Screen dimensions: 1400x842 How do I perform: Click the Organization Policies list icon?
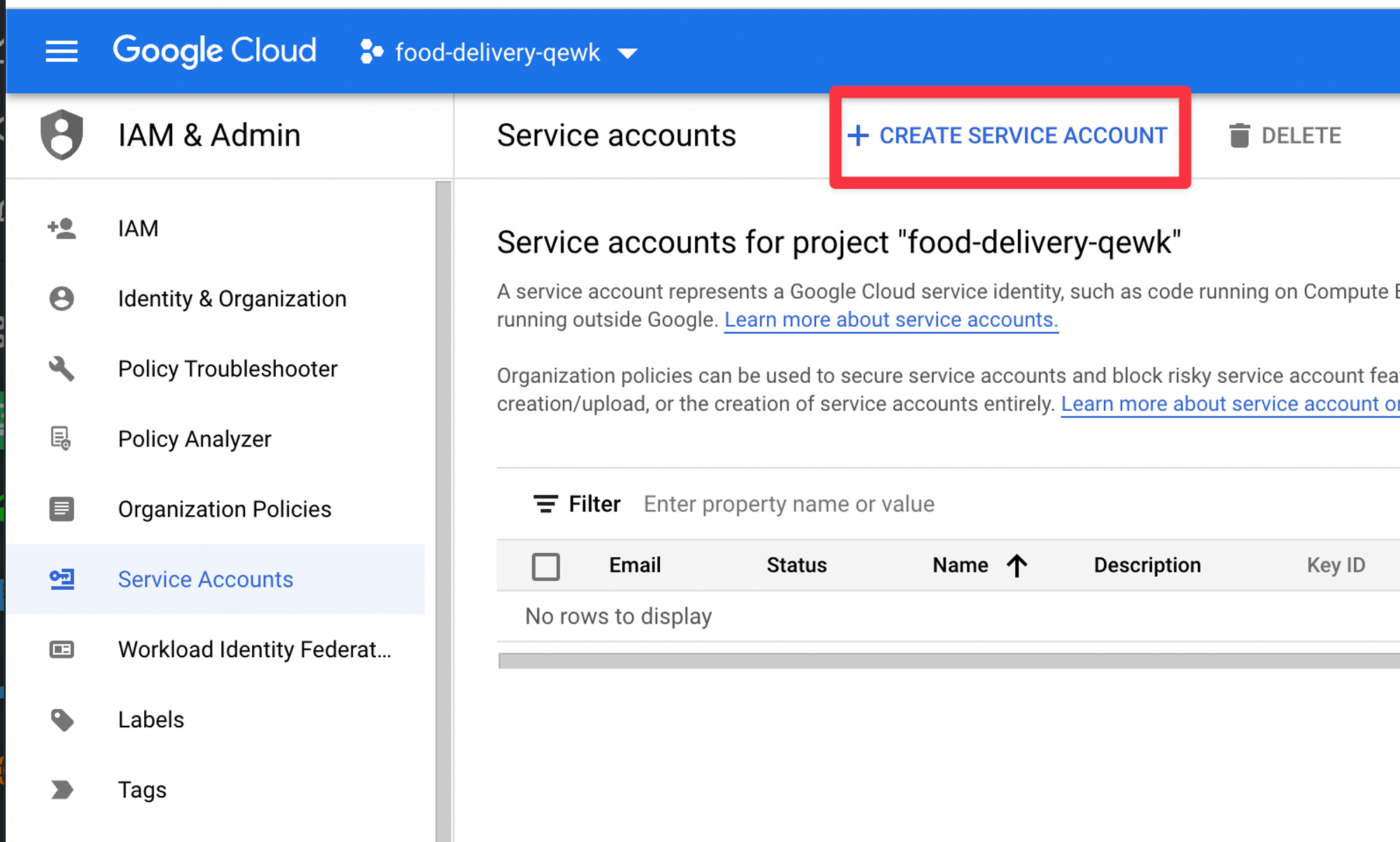[62, 509]
